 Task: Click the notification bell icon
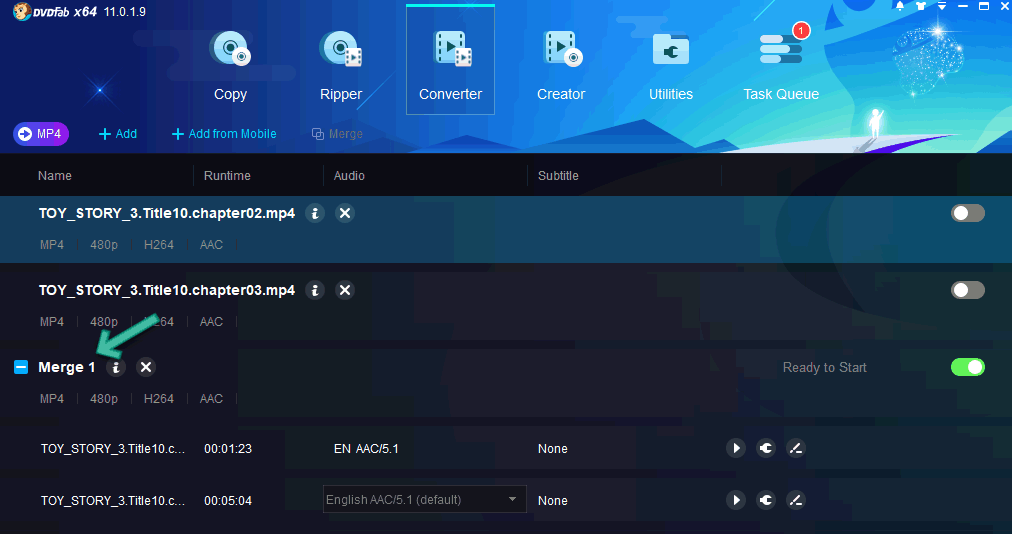900,6
